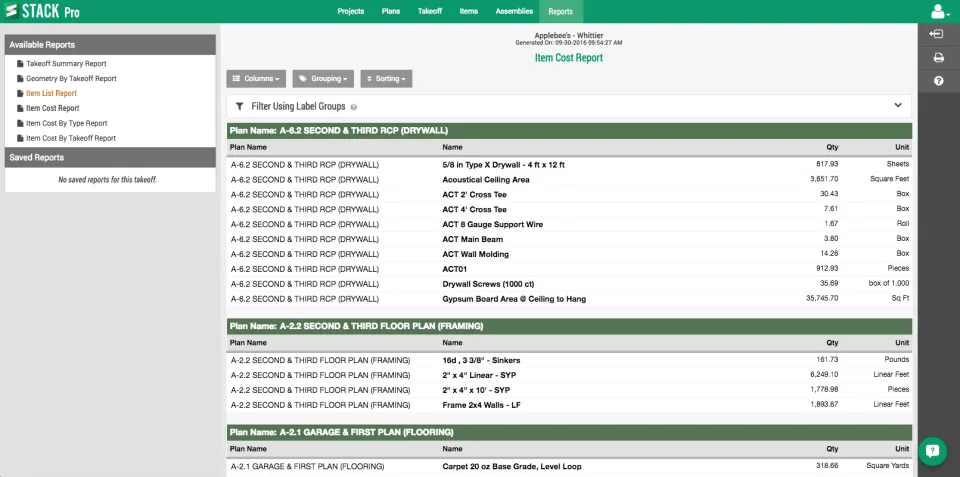Select the ACT Main Beam item
The height and width of the screenshot is (477, 960).
473,239
